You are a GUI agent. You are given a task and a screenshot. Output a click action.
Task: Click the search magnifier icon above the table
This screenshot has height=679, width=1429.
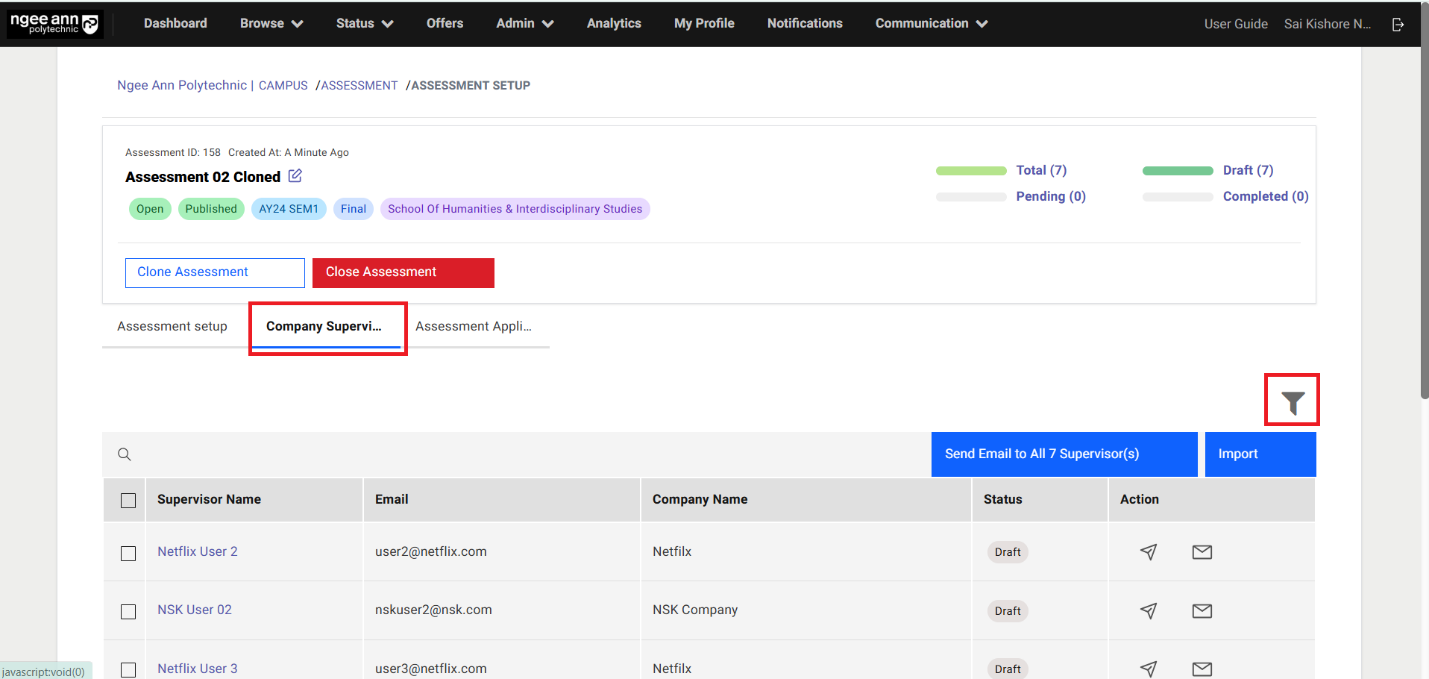[x=125, y=454]
